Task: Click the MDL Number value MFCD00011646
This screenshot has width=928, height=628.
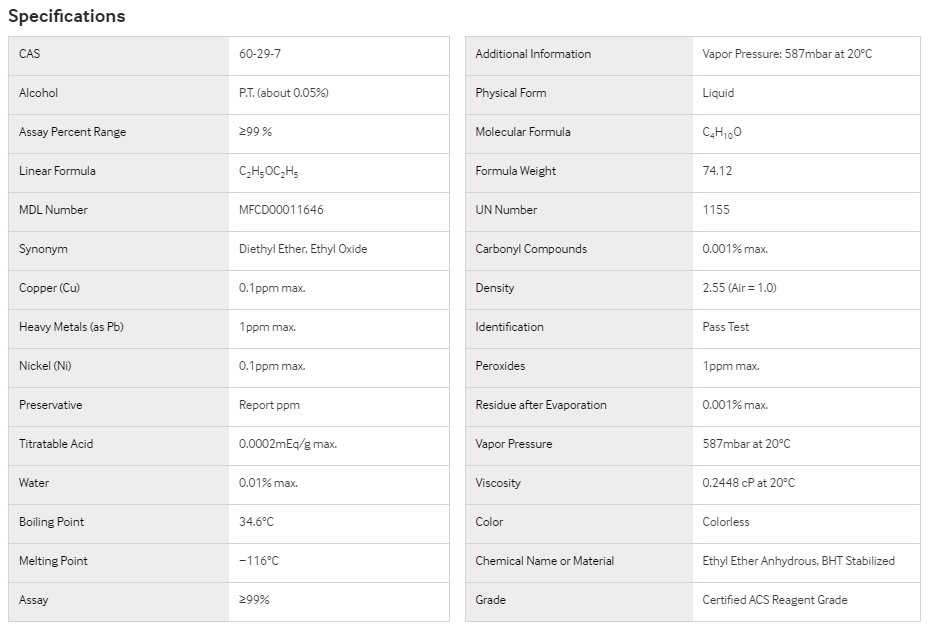Action: 281,210
